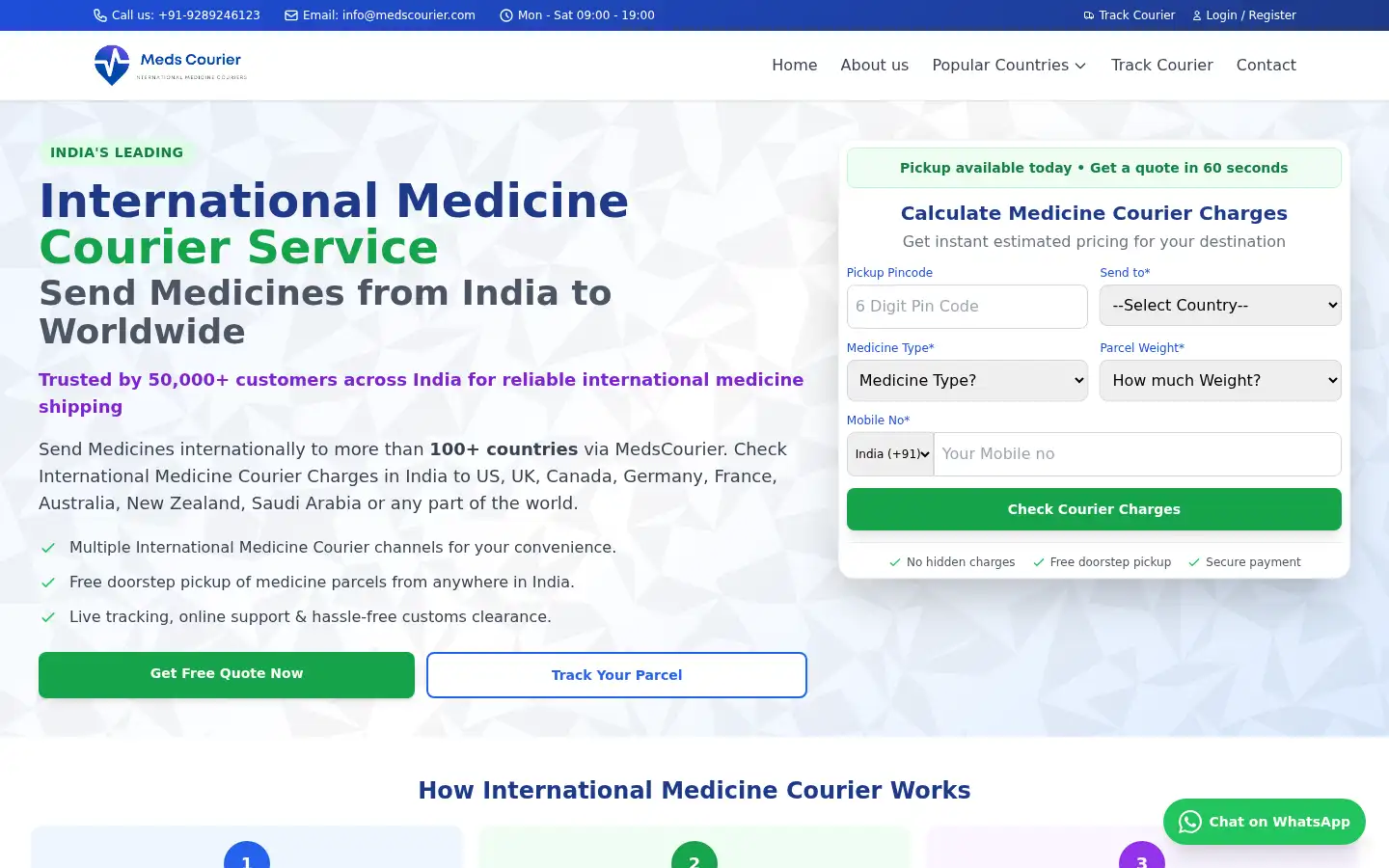
Task: Click the INDIA'S LEADING badge
Action: 117,152
